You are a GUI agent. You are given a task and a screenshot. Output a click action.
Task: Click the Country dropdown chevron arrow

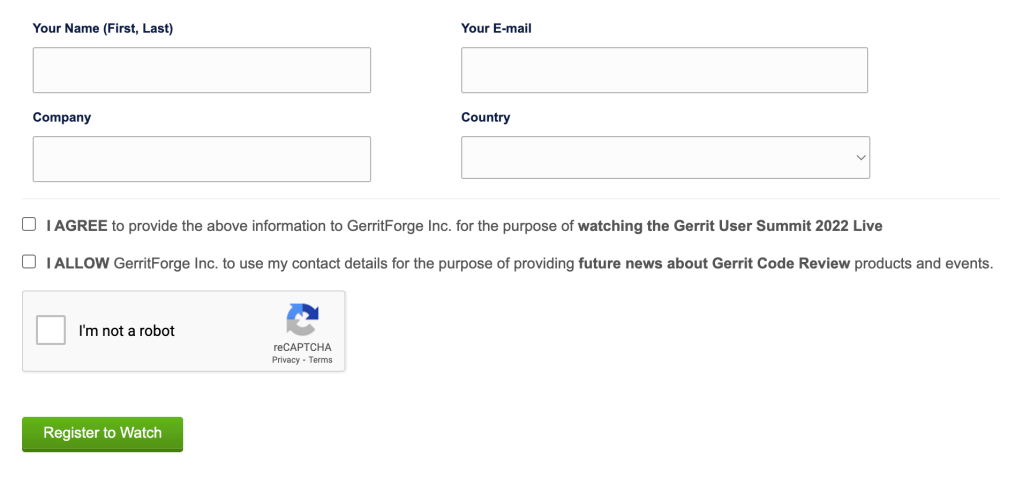(x=860, y=158)
